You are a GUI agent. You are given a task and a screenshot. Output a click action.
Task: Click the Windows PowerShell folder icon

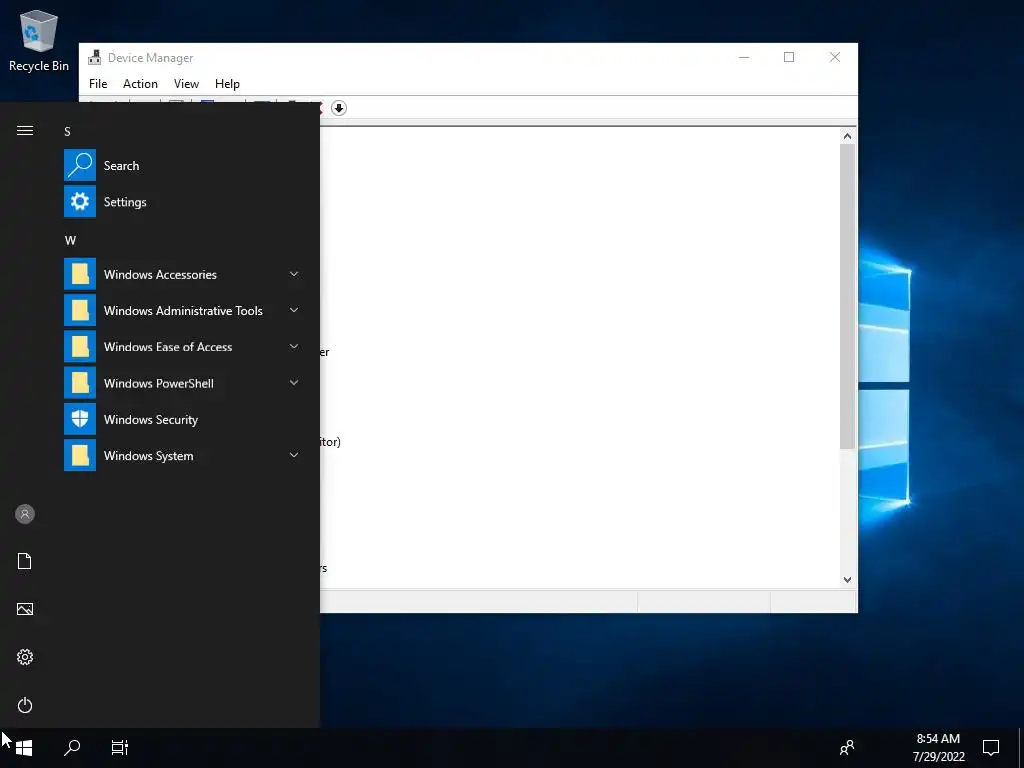[80, 383]
